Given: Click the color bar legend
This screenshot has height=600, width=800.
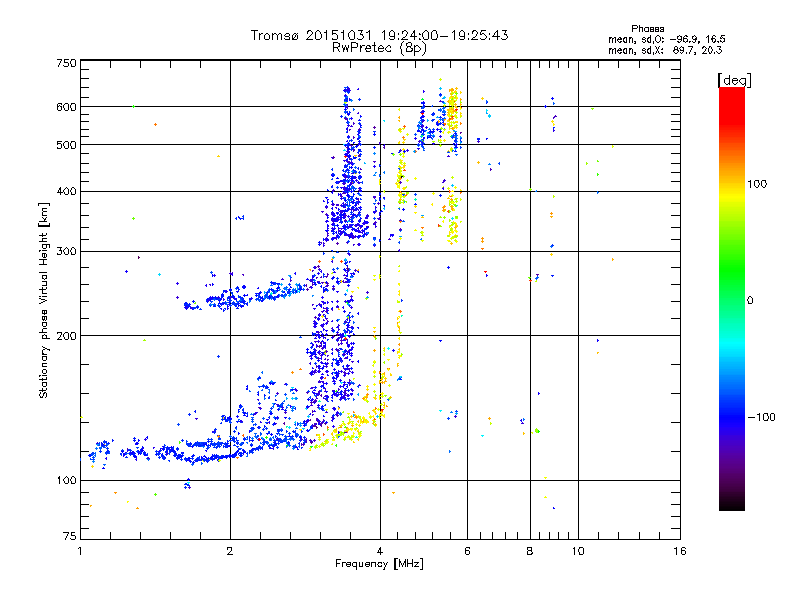Looking at the screenshot, I should [732, 299].
